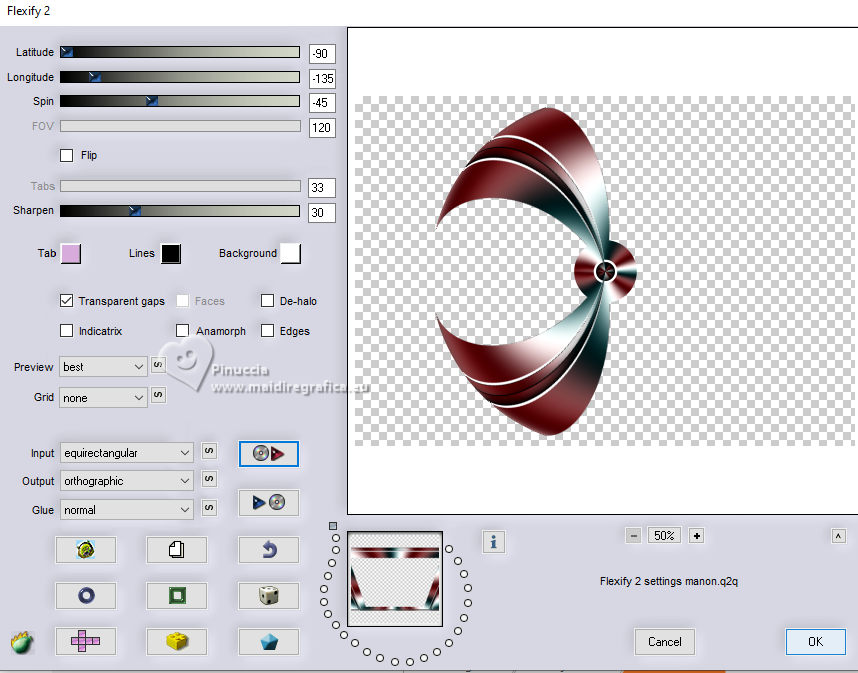
Task: Uncheck Transparent gaps option
Action: tap(67, 301)
